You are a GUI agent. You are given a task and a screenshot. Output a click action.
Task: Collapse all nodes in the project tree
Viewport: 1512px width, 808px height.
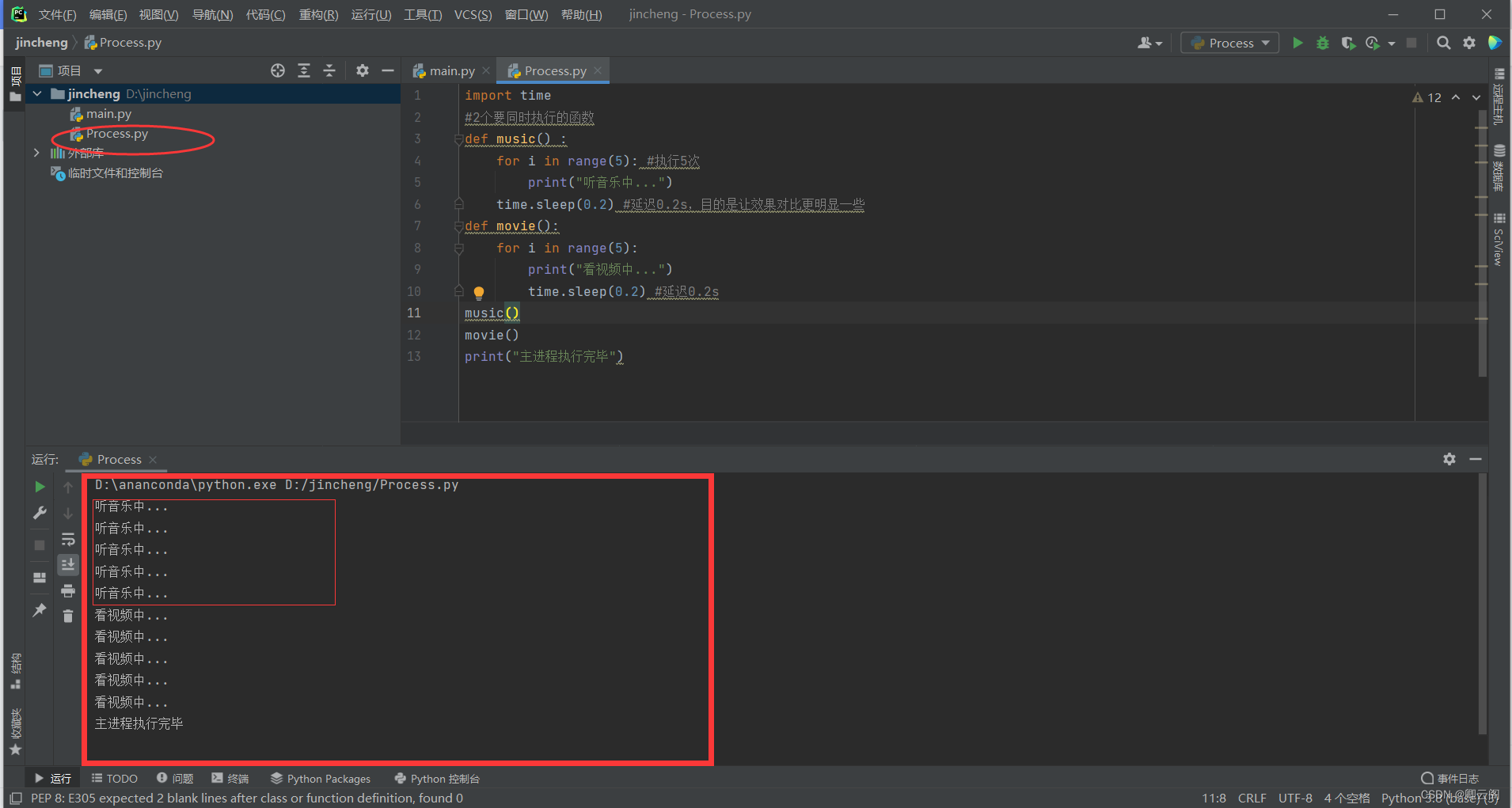point(329,70)
